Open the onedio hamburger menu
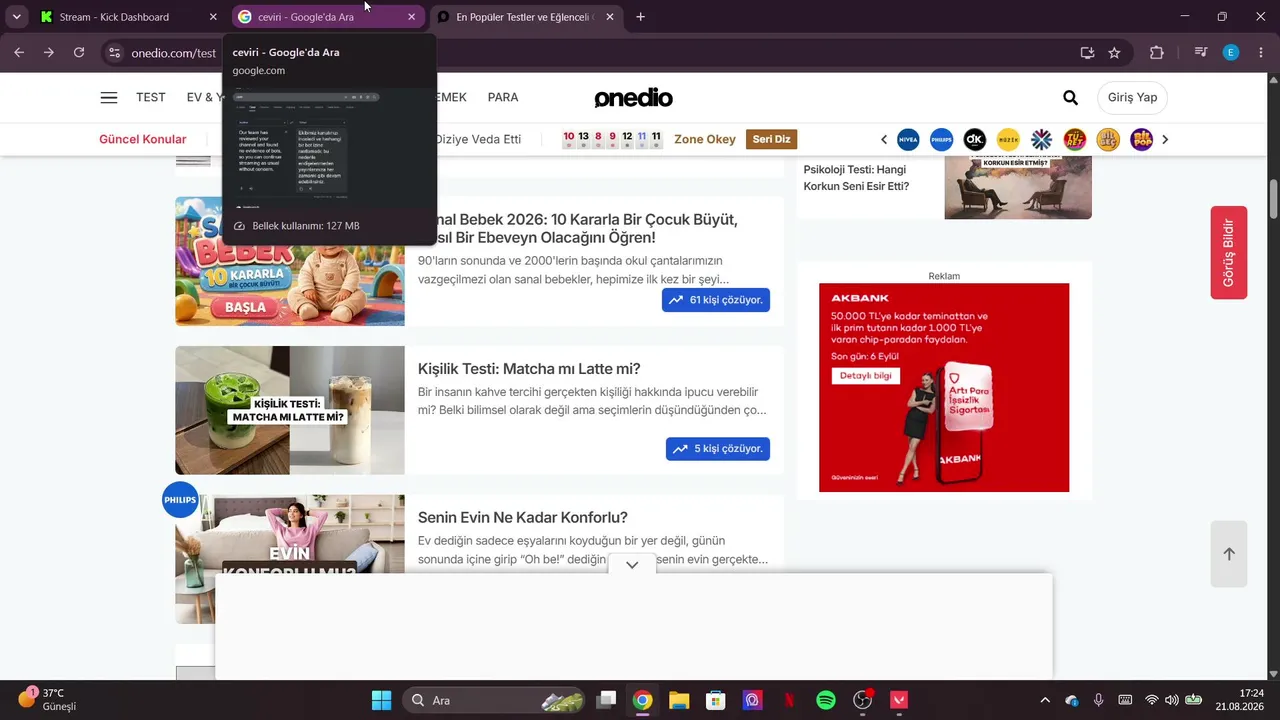The width and height of the screenshot is (1280, 720). point(109,97)
